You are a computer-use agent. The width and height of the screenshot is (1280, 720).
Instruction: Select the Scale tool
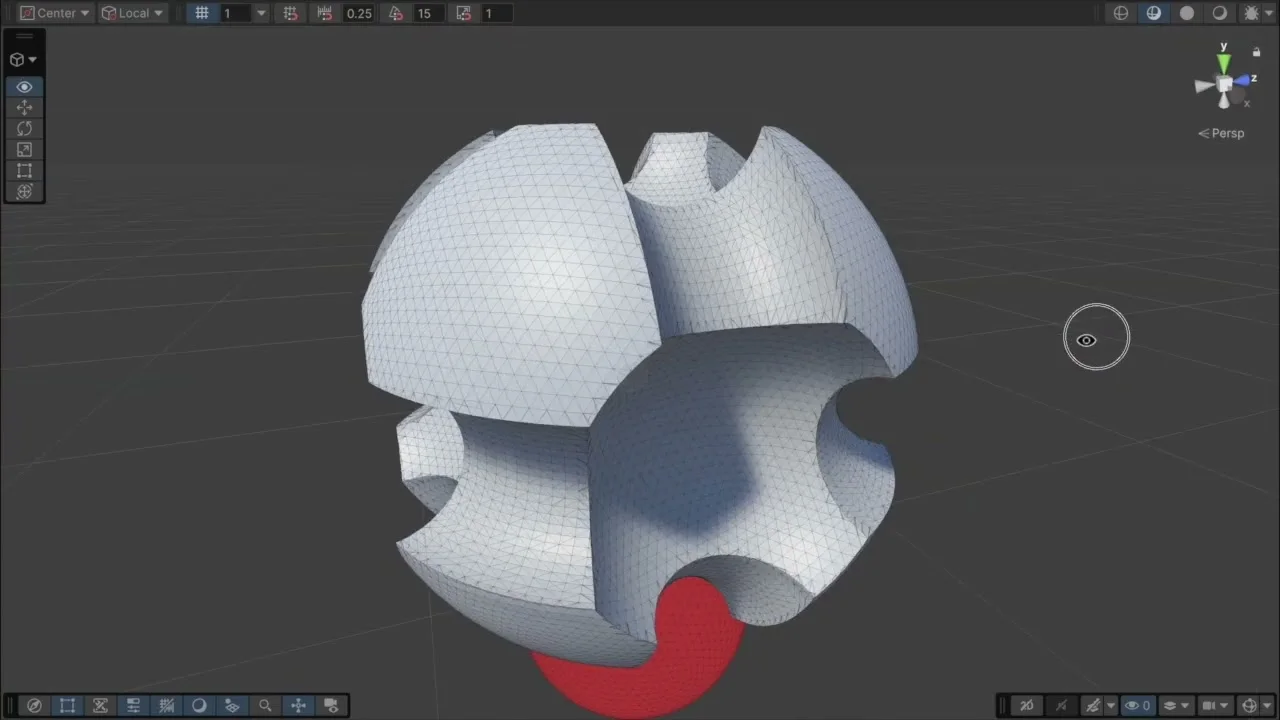click(24, 150)
